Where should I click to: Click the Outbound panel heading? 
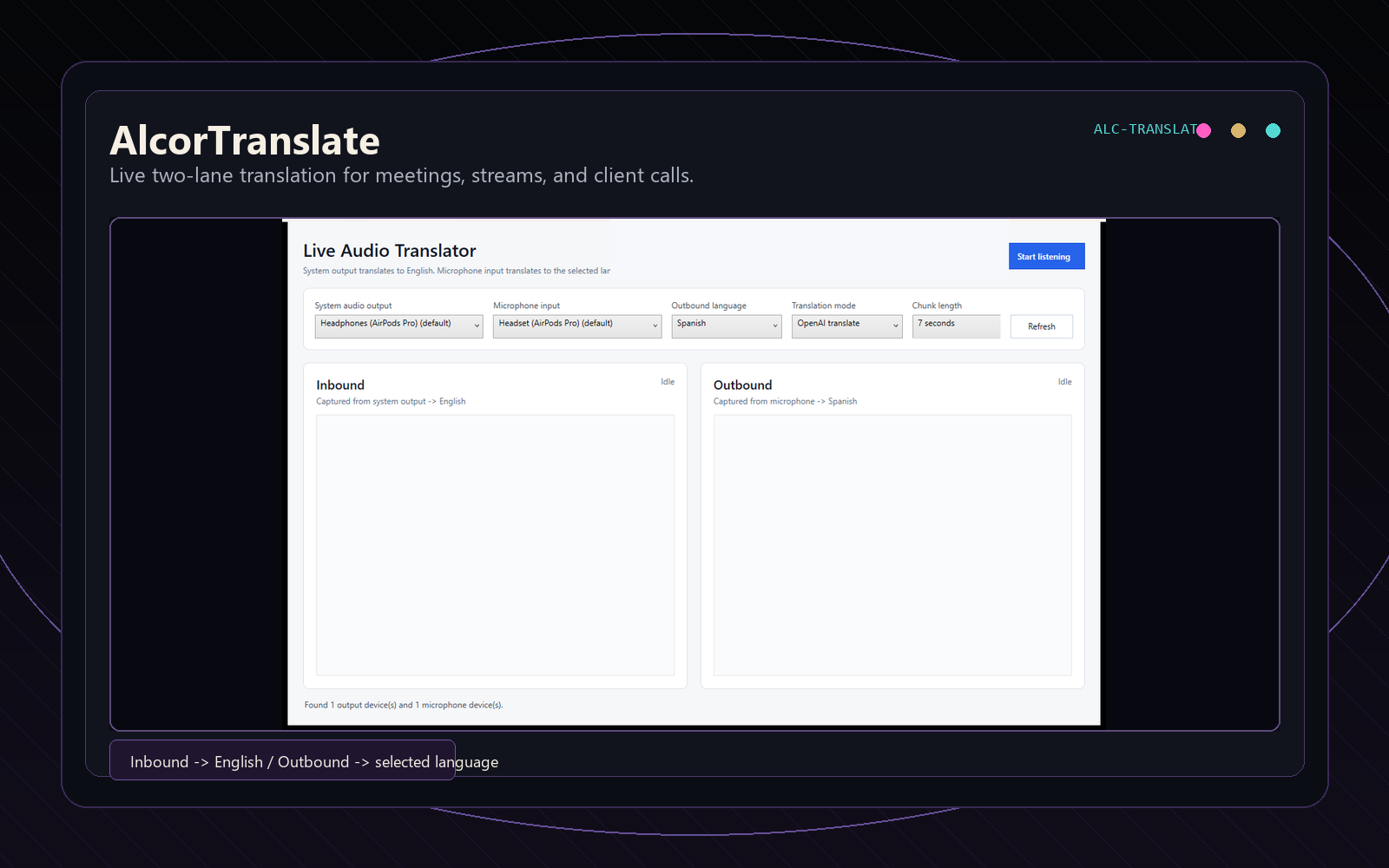[x=742, y=385]
